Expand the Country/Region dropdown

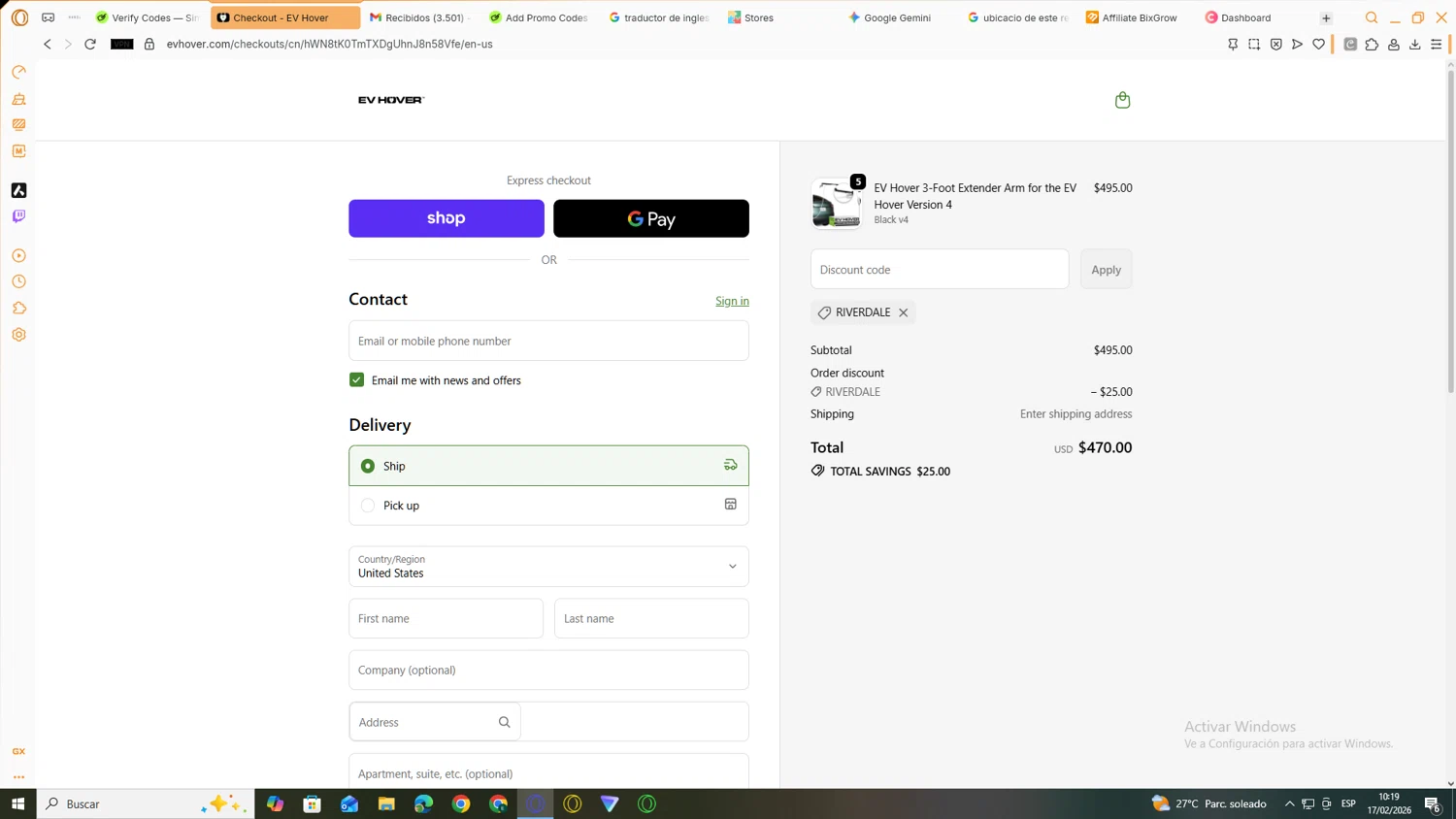click(548, 567)
